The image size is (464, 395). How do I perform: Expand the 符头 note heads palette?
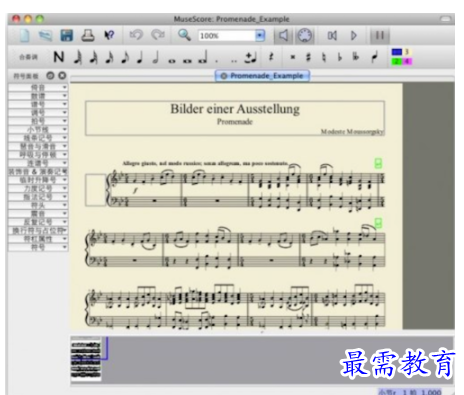pyautogui.click(x=38, y=205)
